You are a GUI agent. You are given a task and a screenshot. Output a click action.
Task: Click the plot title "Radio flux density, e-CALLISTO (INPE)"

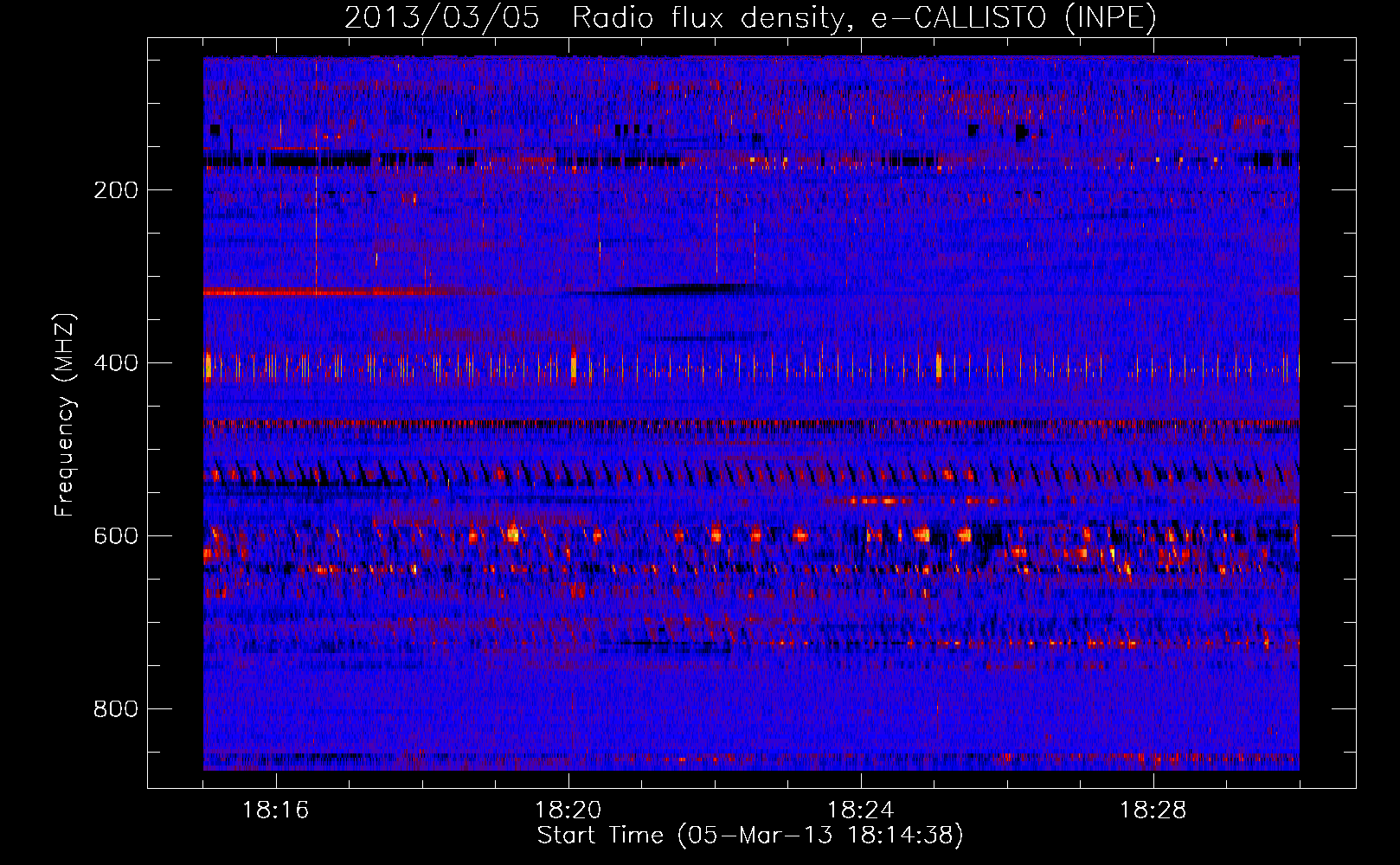(864, 18)
